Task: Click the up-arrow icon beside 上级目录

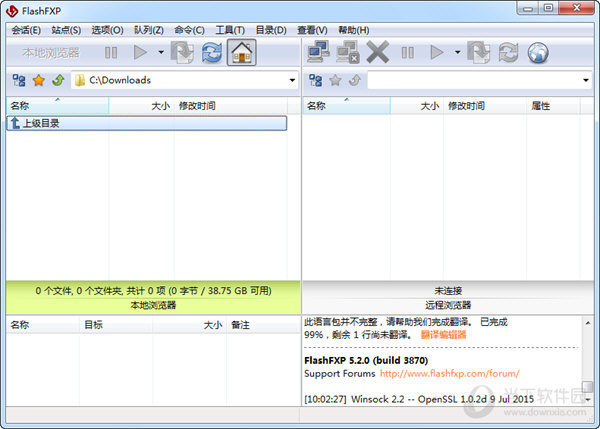Action: [x=15, y=123]
